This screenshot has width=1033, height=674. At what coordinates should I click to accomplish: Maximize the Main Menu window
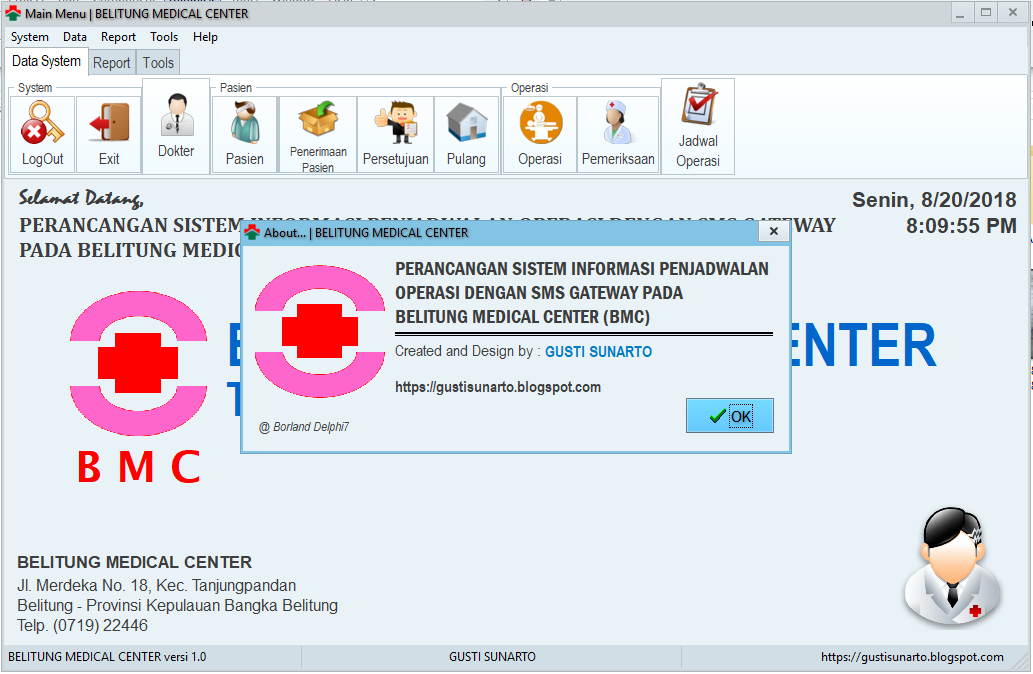(986, 13)
